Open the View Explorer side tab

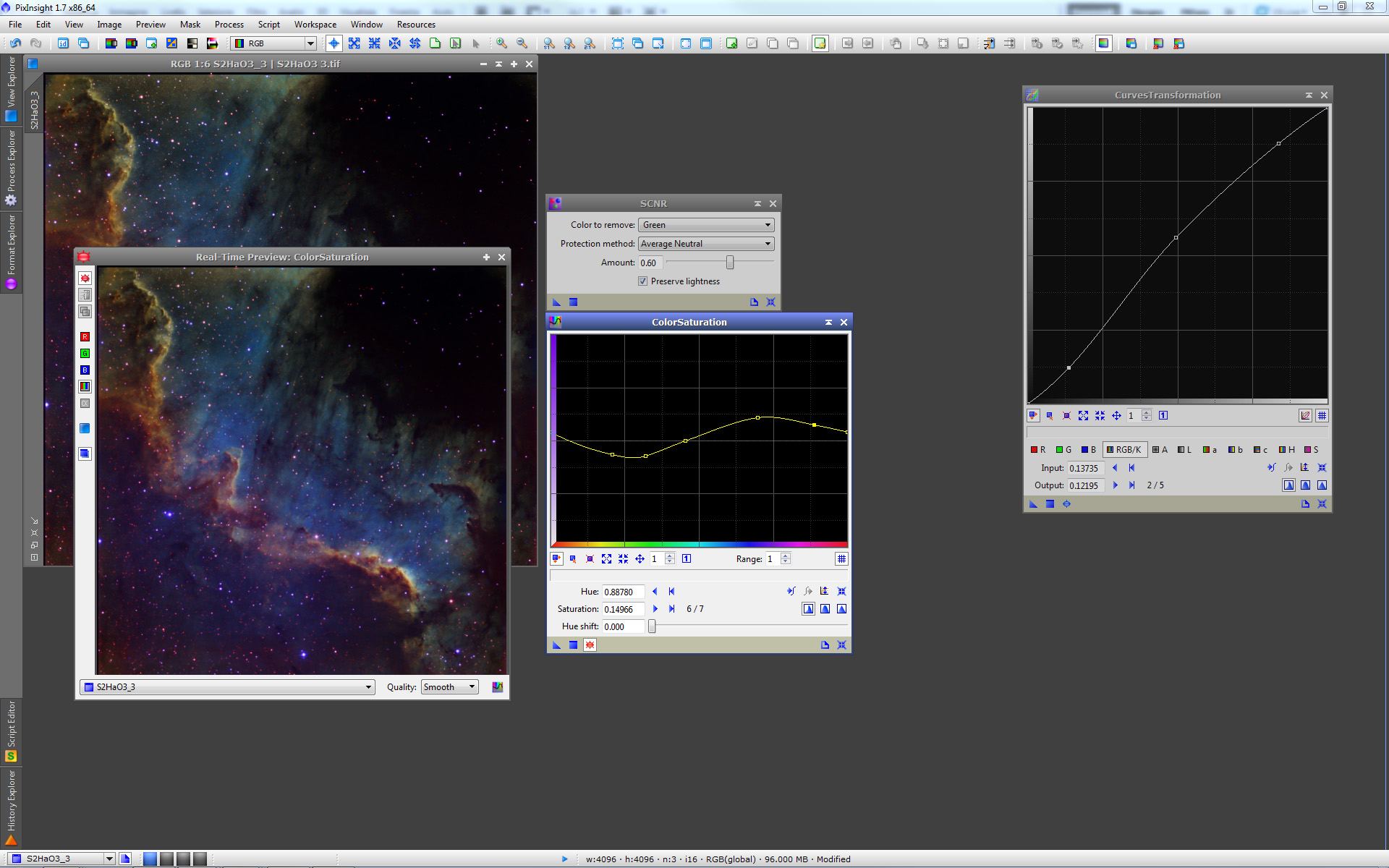point(11,89)
